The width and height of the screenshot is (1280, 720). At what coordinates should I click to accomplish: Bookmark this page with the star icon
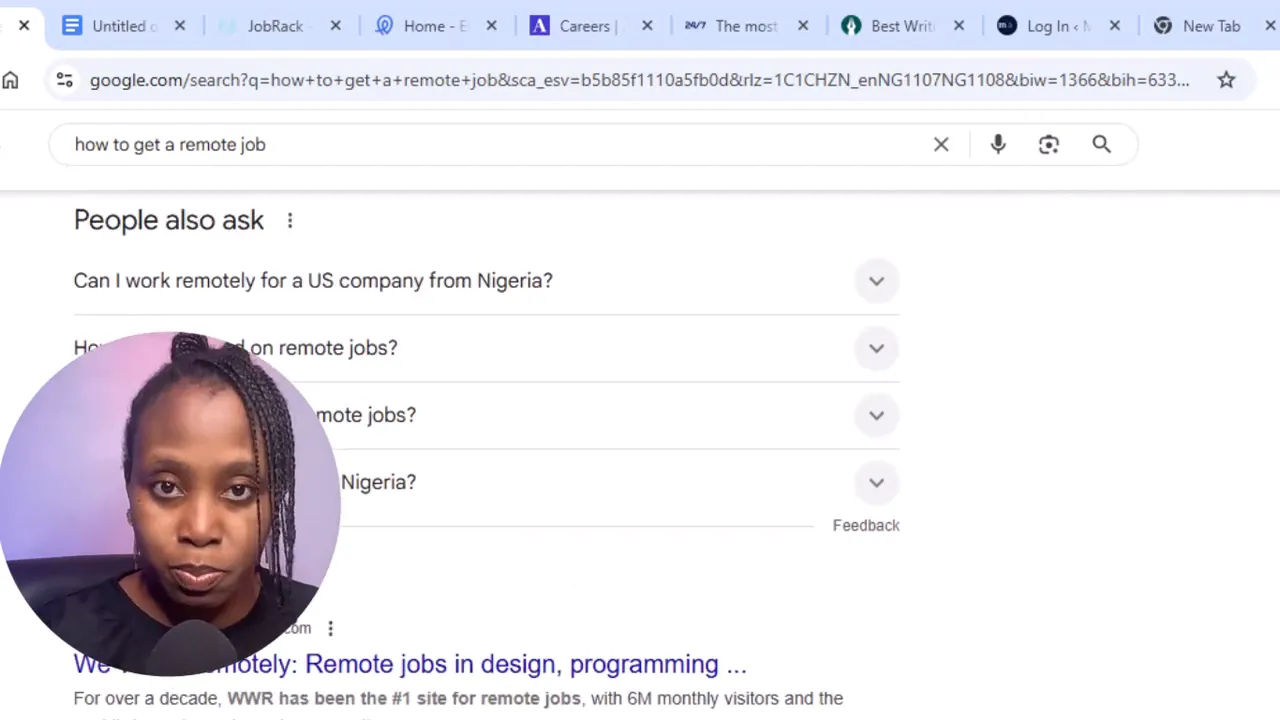(1226, 80)
